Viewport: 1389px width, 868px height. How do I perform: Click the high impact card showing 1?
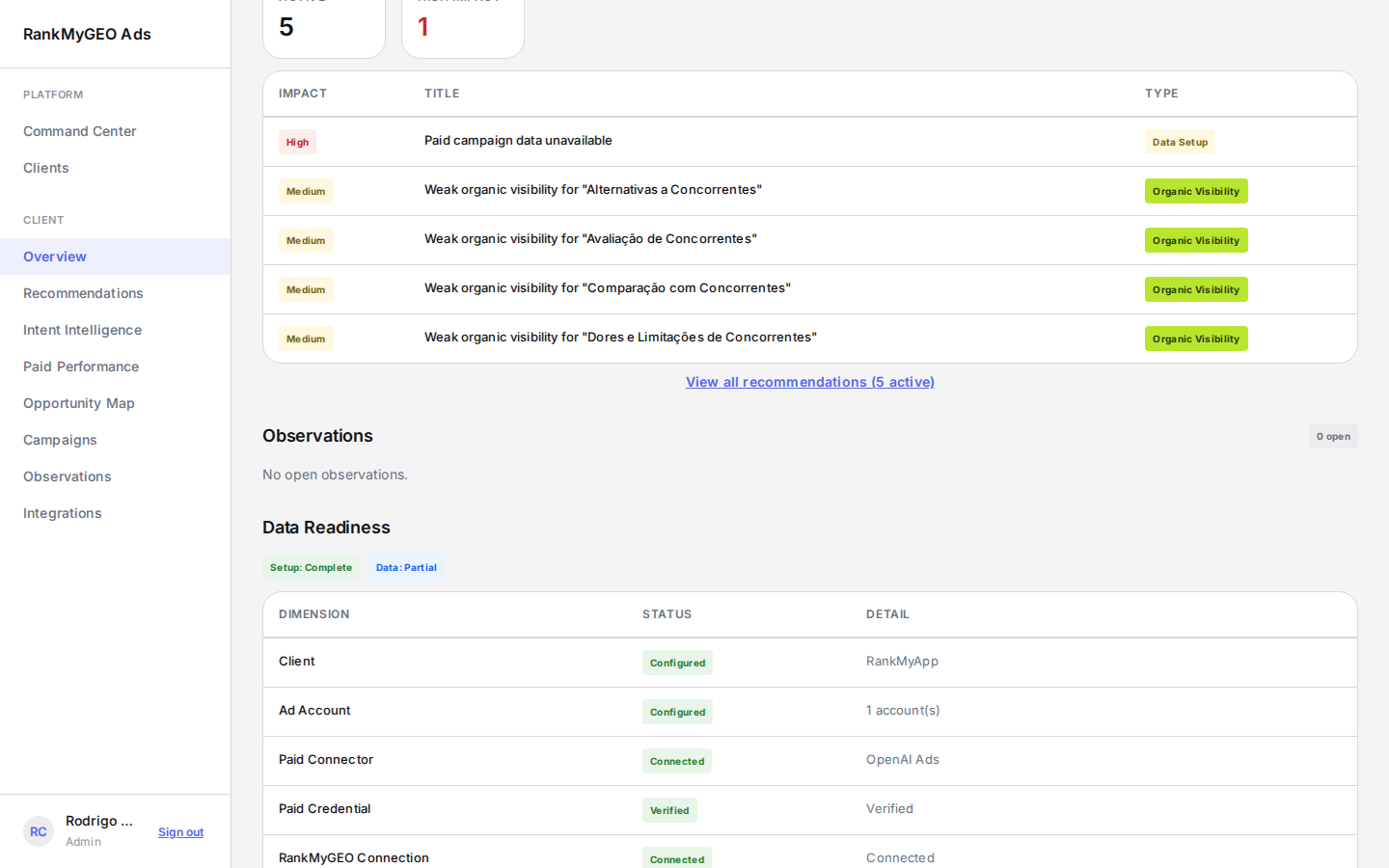point(463,28)
